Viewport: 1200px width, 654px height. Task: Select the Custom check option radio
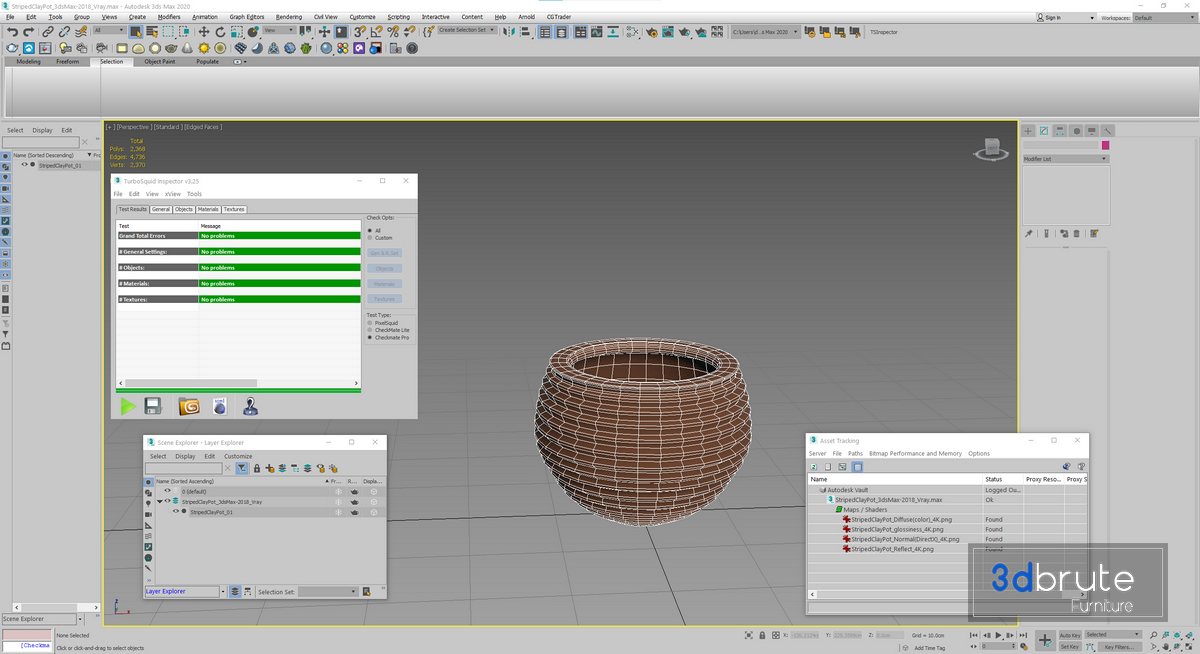coord(370,238)
